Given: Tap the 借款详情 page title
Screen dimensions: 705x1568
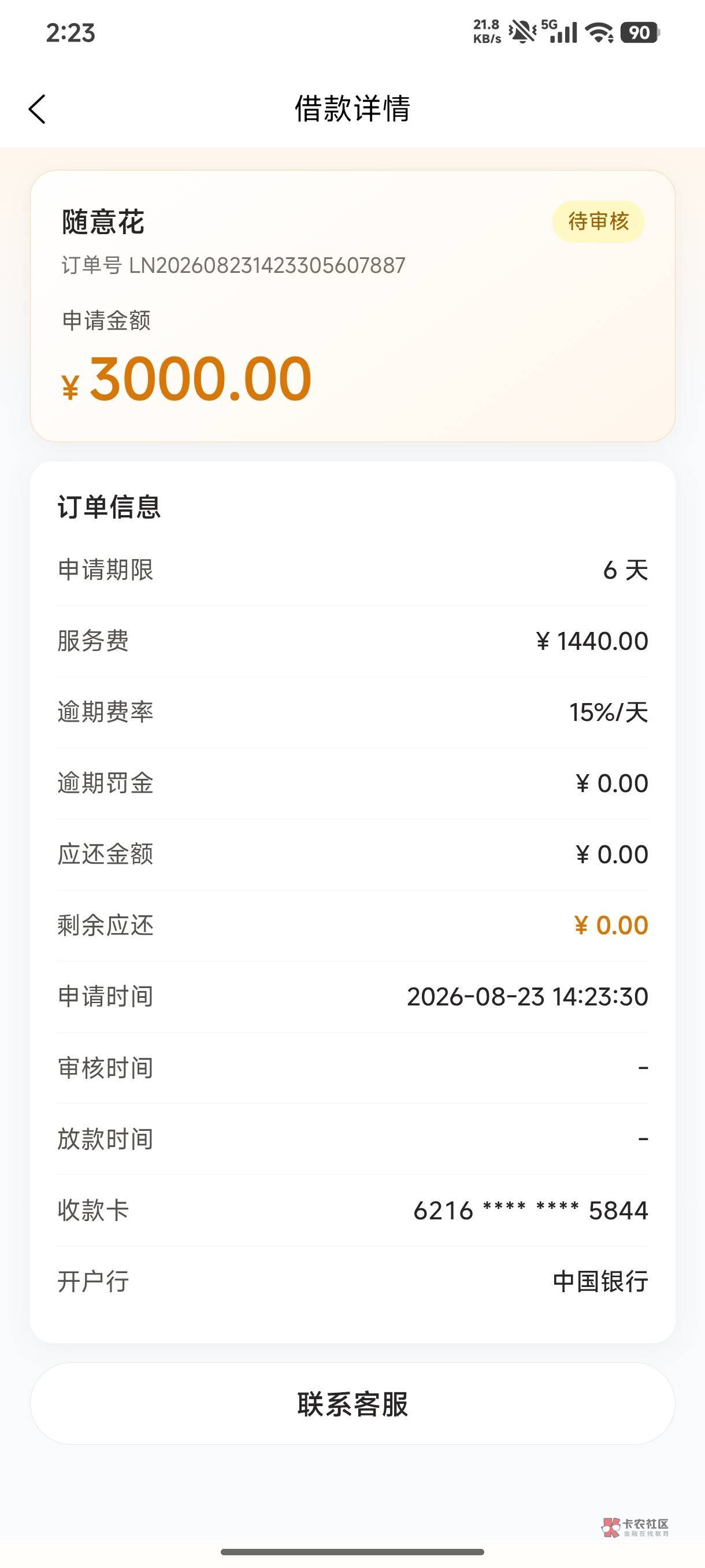Looking at the screenshot, I should (353, 109).
